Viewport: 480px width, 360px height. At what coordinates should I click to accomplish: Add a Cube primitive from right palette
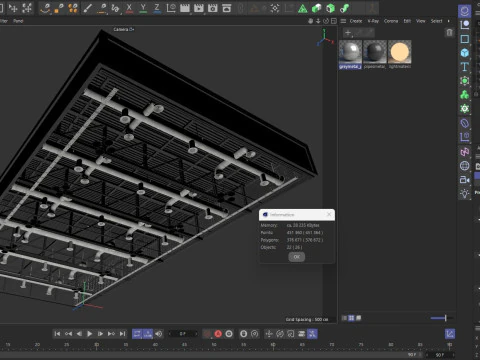tap(465, 53)
